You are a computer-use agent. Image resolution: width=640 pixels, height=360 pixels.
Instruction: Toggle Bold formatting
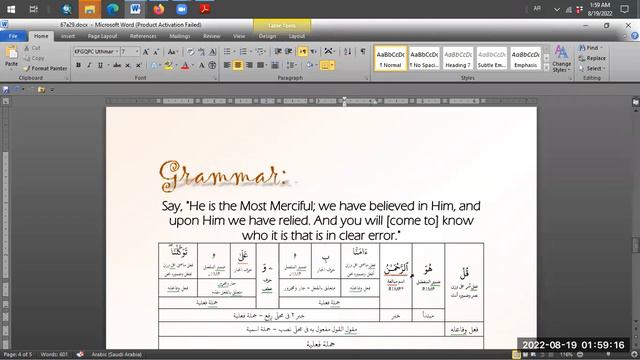(78, 65)
